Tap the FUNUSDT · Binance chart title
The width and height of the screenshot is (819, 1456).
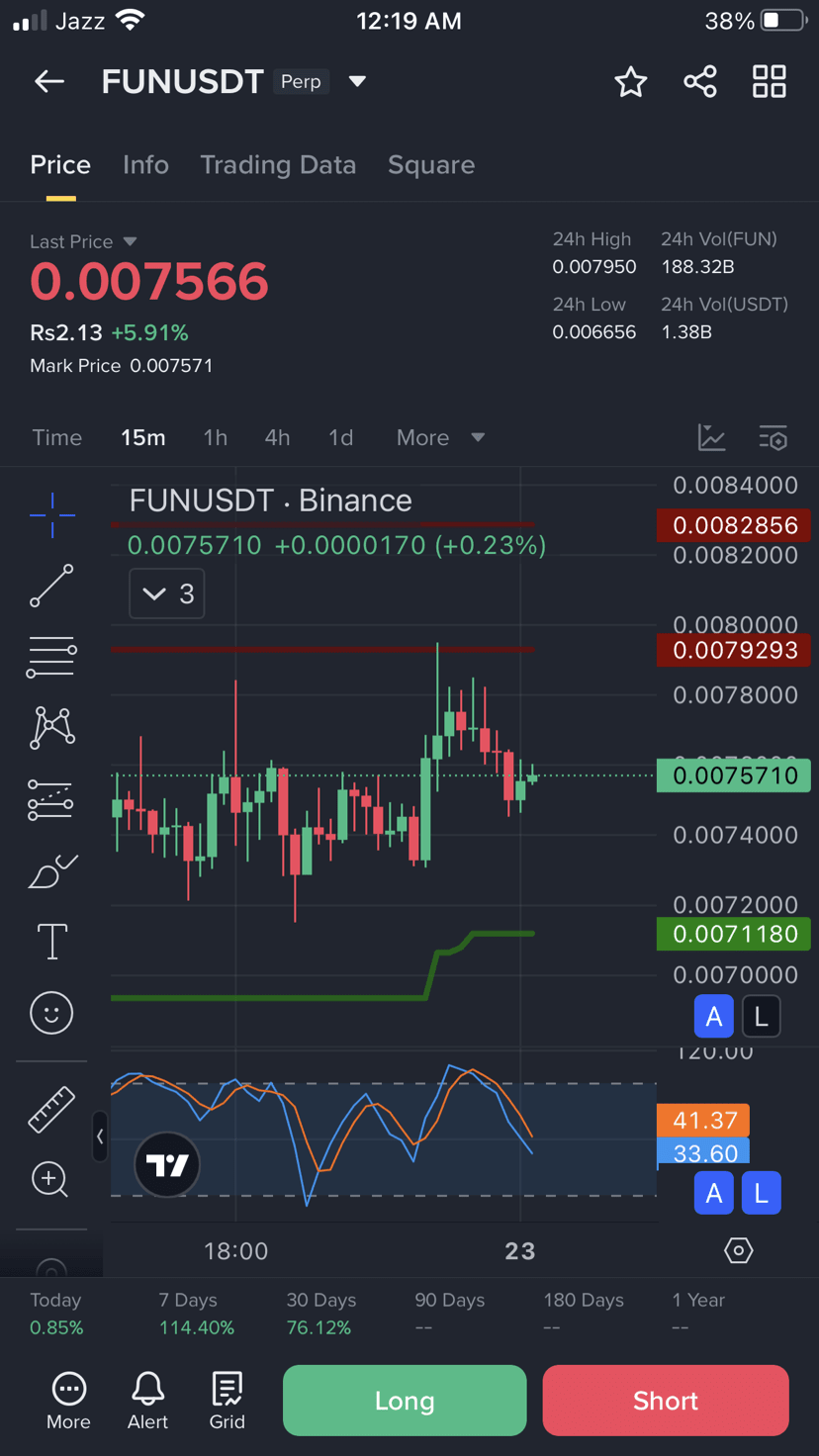[271, 500]
